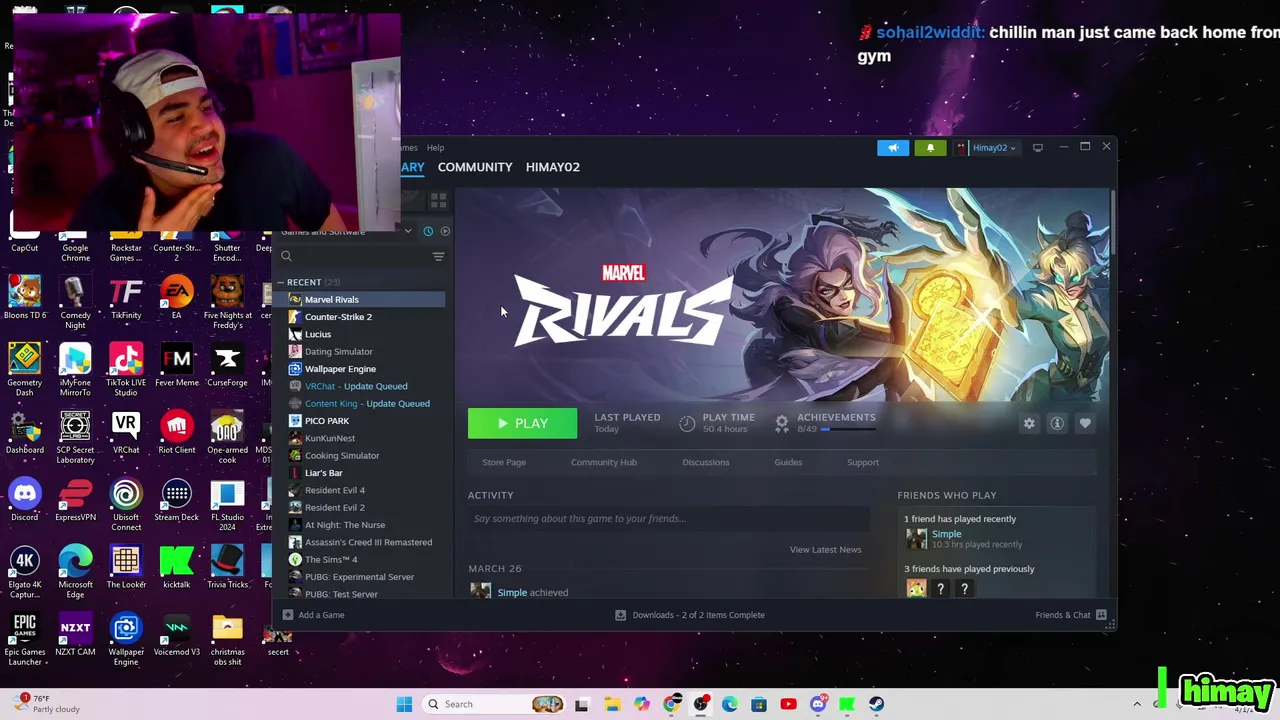Viewport: 1280px width, 720px height.
Task: Launch Geometry Dash desktop shortcut
Action: pos(25,369)
